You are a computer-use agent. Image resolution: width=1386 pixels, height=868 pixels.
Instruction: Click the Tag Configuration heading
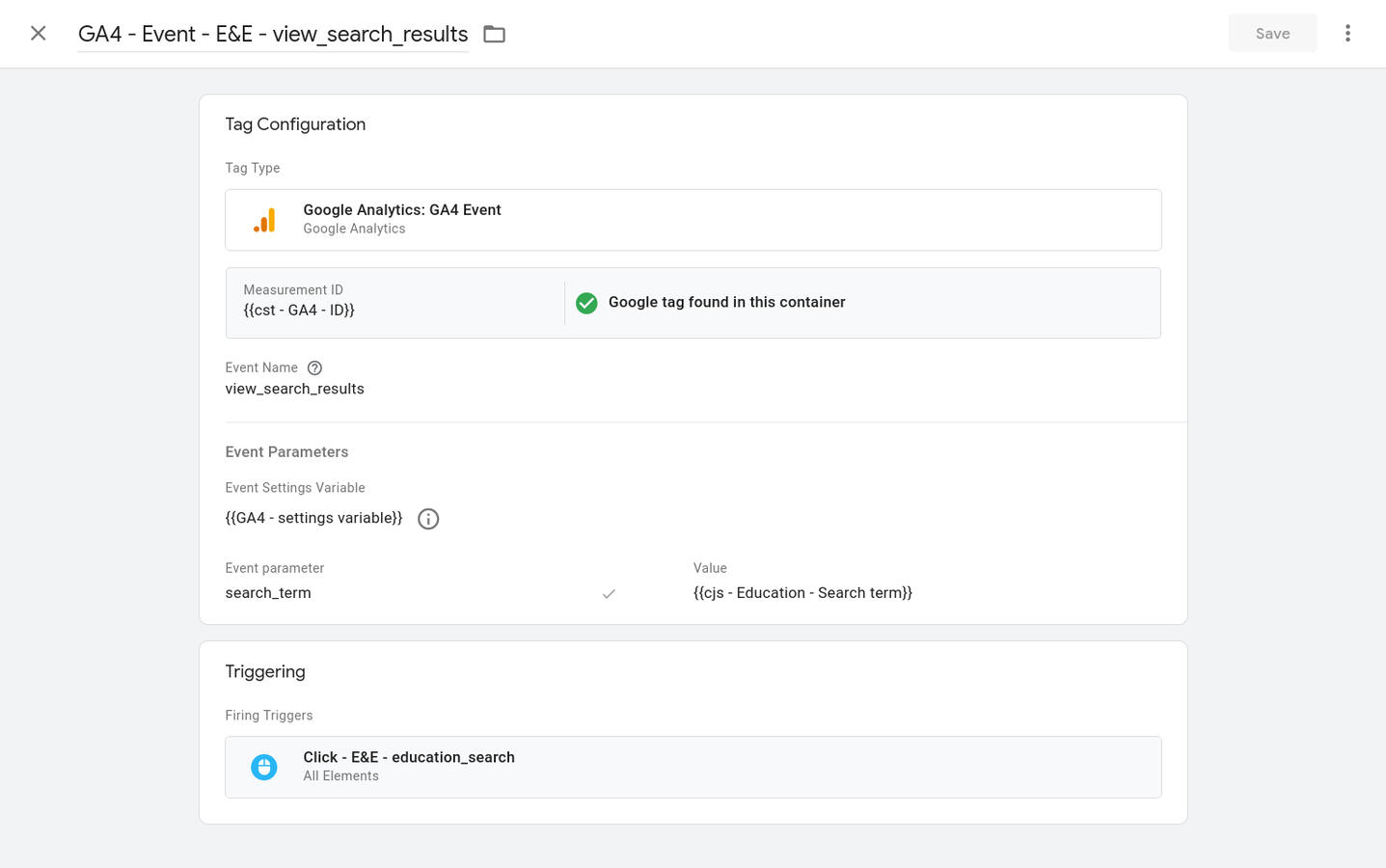point(295,124)
